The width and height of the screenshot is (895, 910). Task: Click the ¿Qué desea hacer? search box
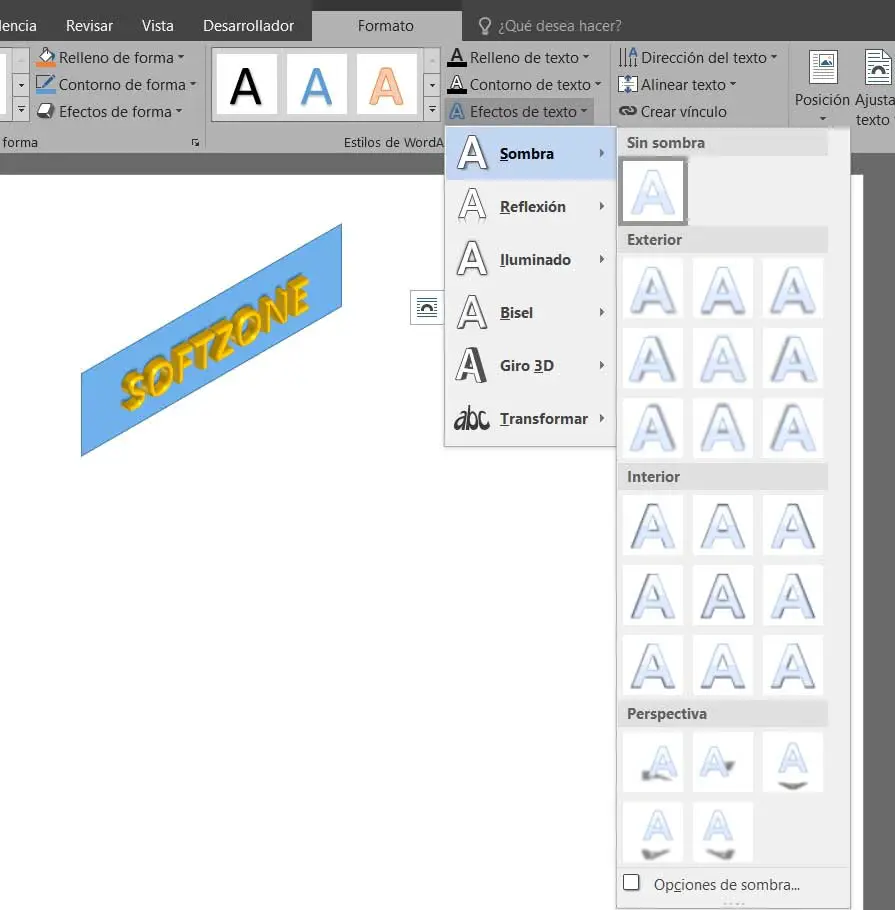[x=560, y=26]
